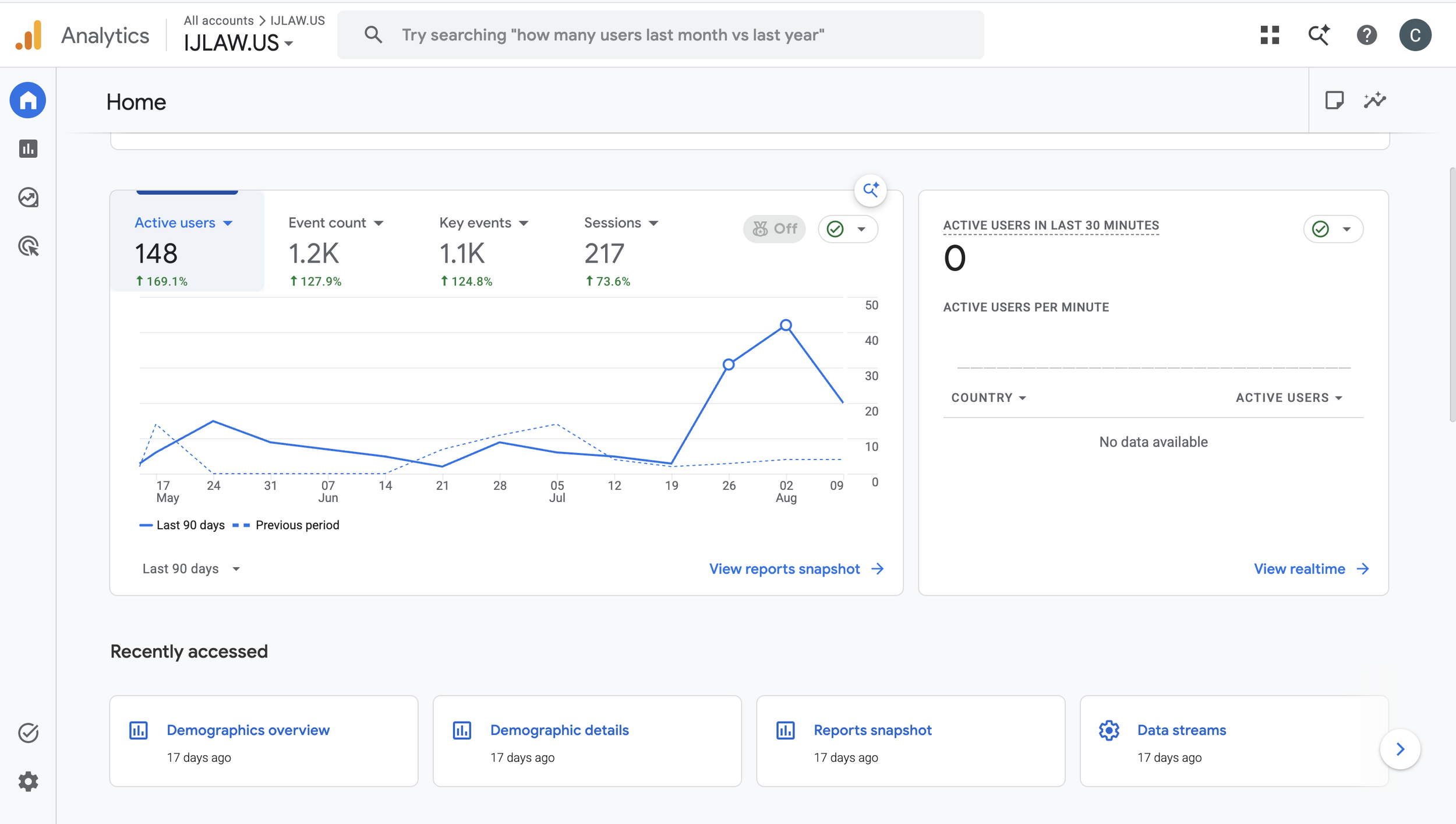Open the Data streams recent link
This screenshot has height=824, width=1456.
pyautogui.click(x=1182, y=730)
